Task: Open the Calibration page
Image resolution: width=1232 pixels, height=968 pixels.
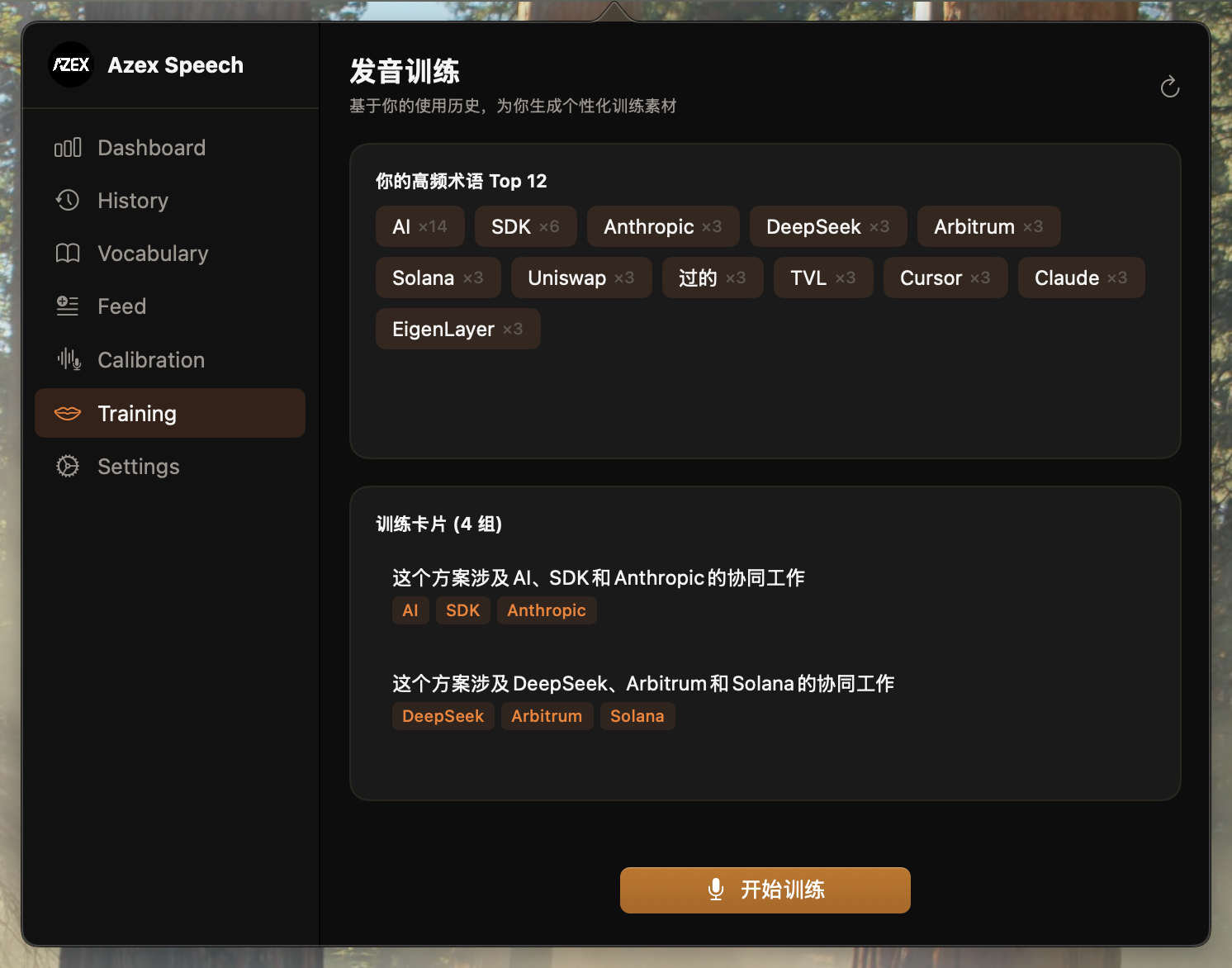Action: (170, 360)
